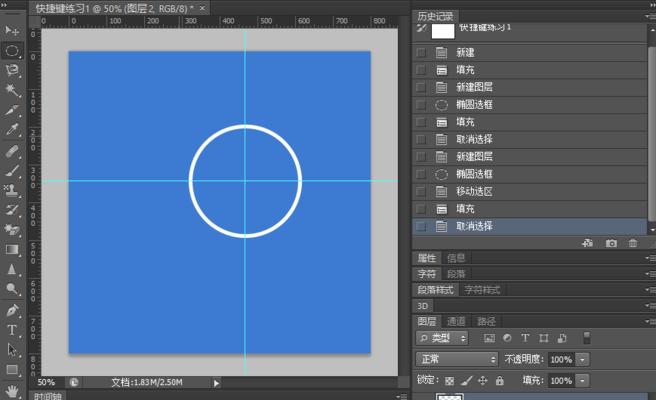The width and height of the screenshot is (656, 400).
Task: Click the layer filter for pixel layers icon
Action: point(489,338)
